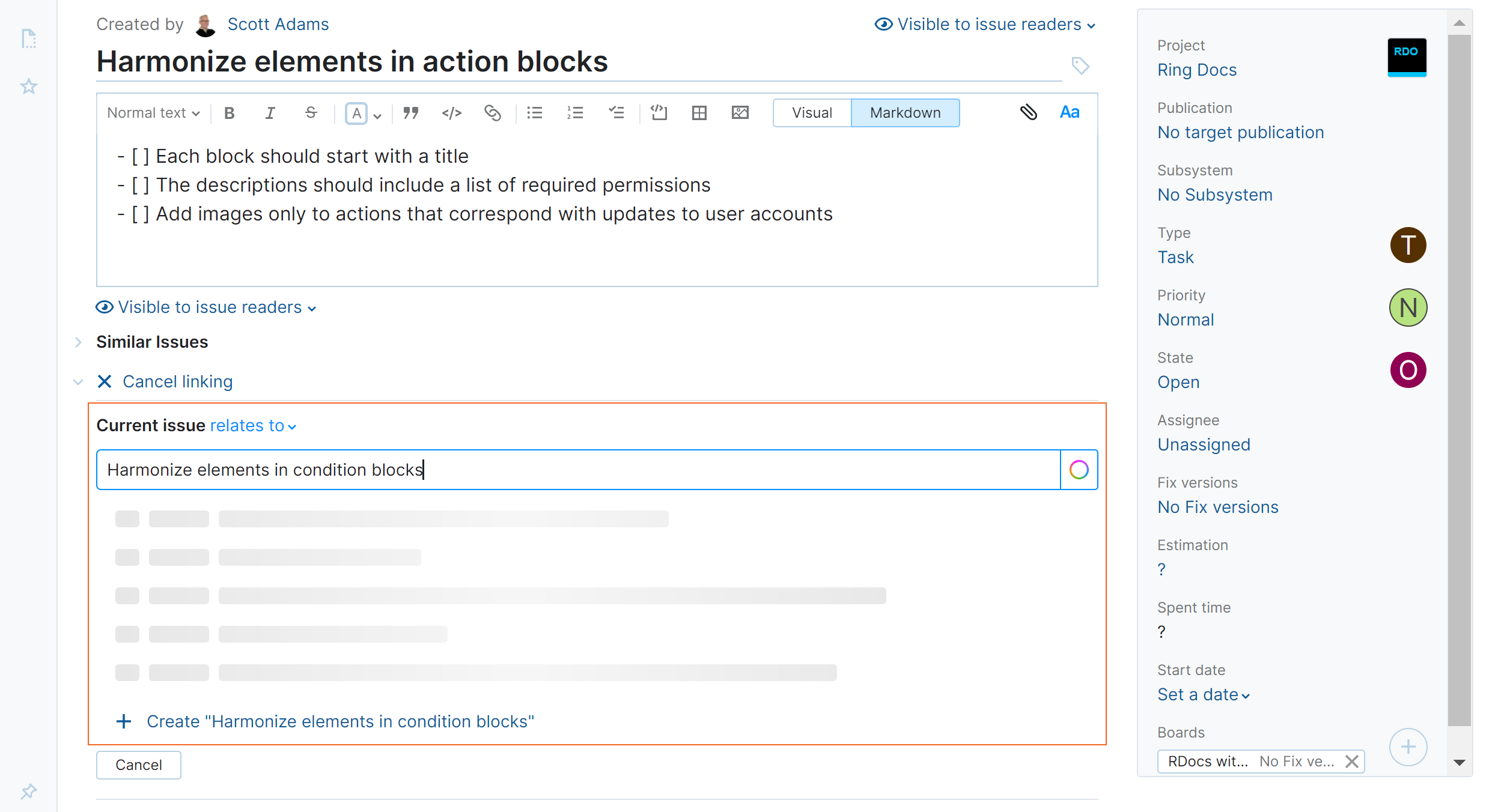
Task: Insert a link into the description
Action: (493, 112)
